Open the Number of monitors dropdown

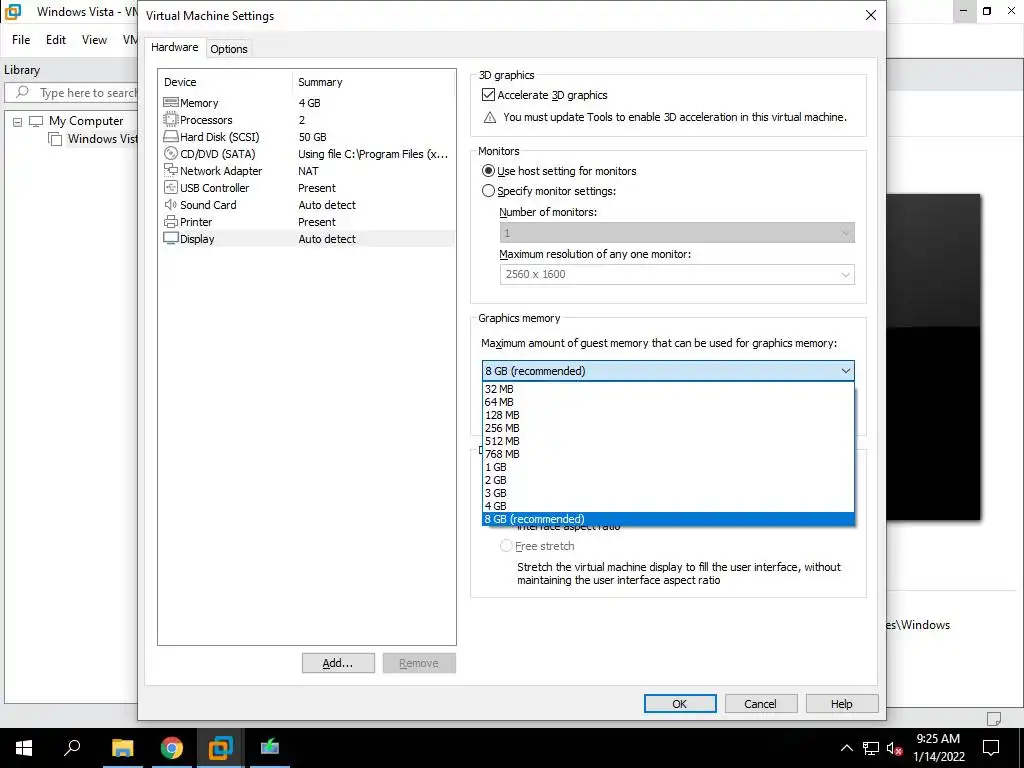tap(677, 232)
